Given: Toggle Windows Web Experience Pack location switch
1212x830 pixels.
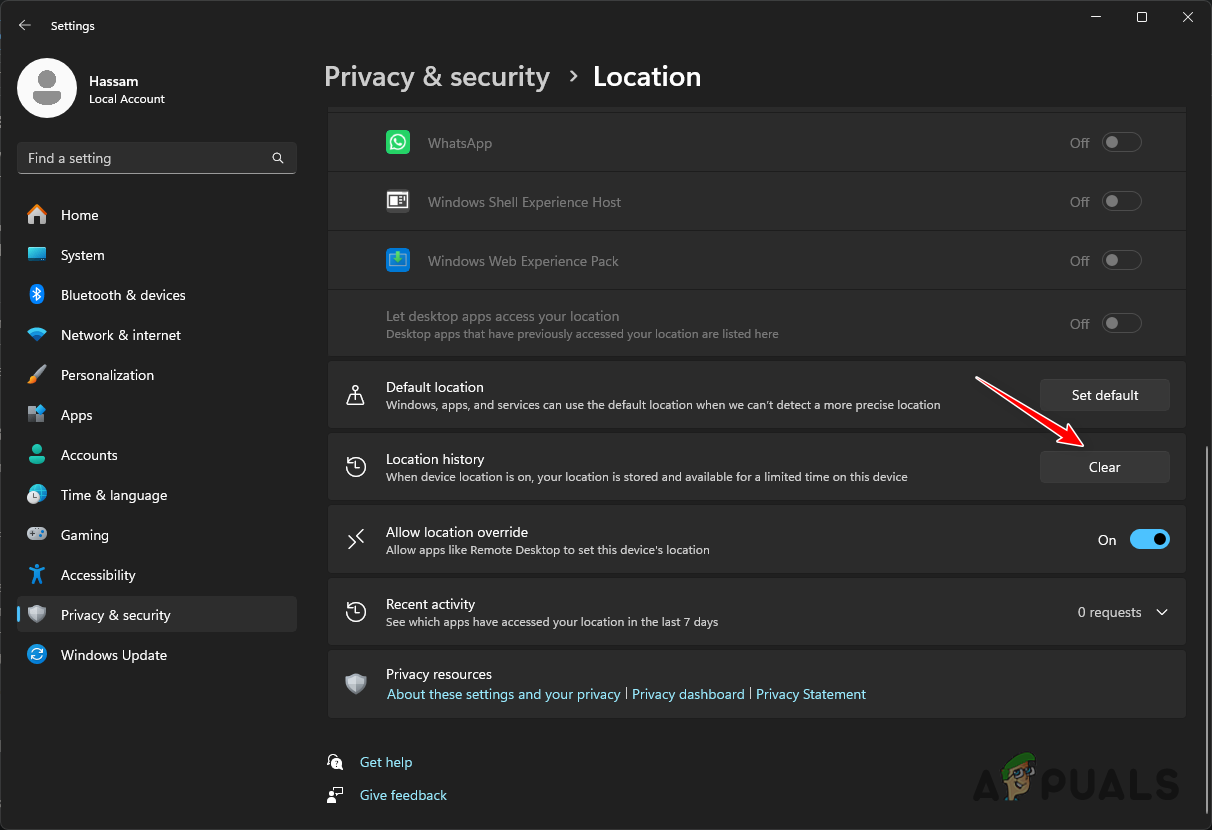Looking at the screenshot, I should pyautogui.click(x=1121, y=260).
